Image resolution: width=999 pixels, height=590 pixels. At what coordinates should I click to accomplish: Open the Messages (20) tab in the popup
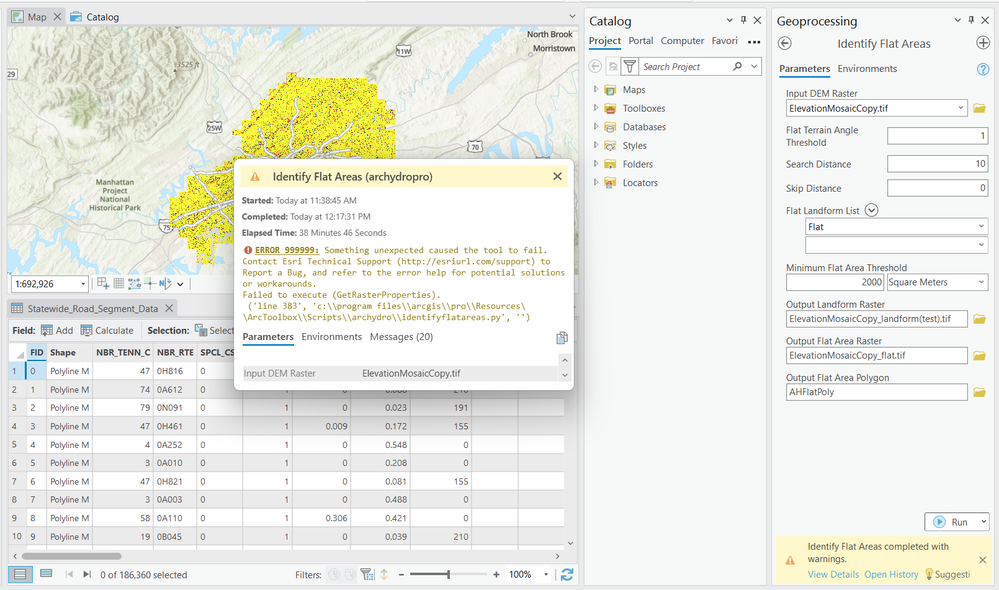pyautogui.click(x=401, y=336)
